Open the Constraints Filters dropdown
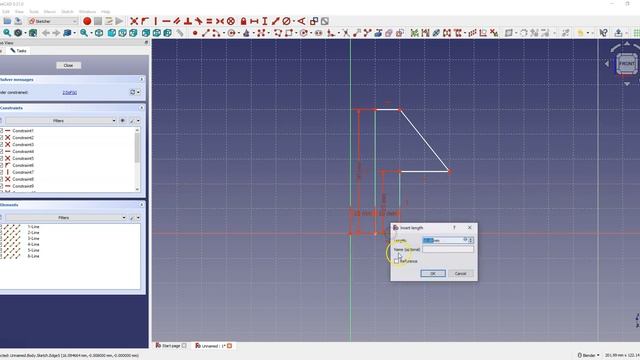Image resolution: width=640 pixels, height=360 pixels. click(61, 121)
